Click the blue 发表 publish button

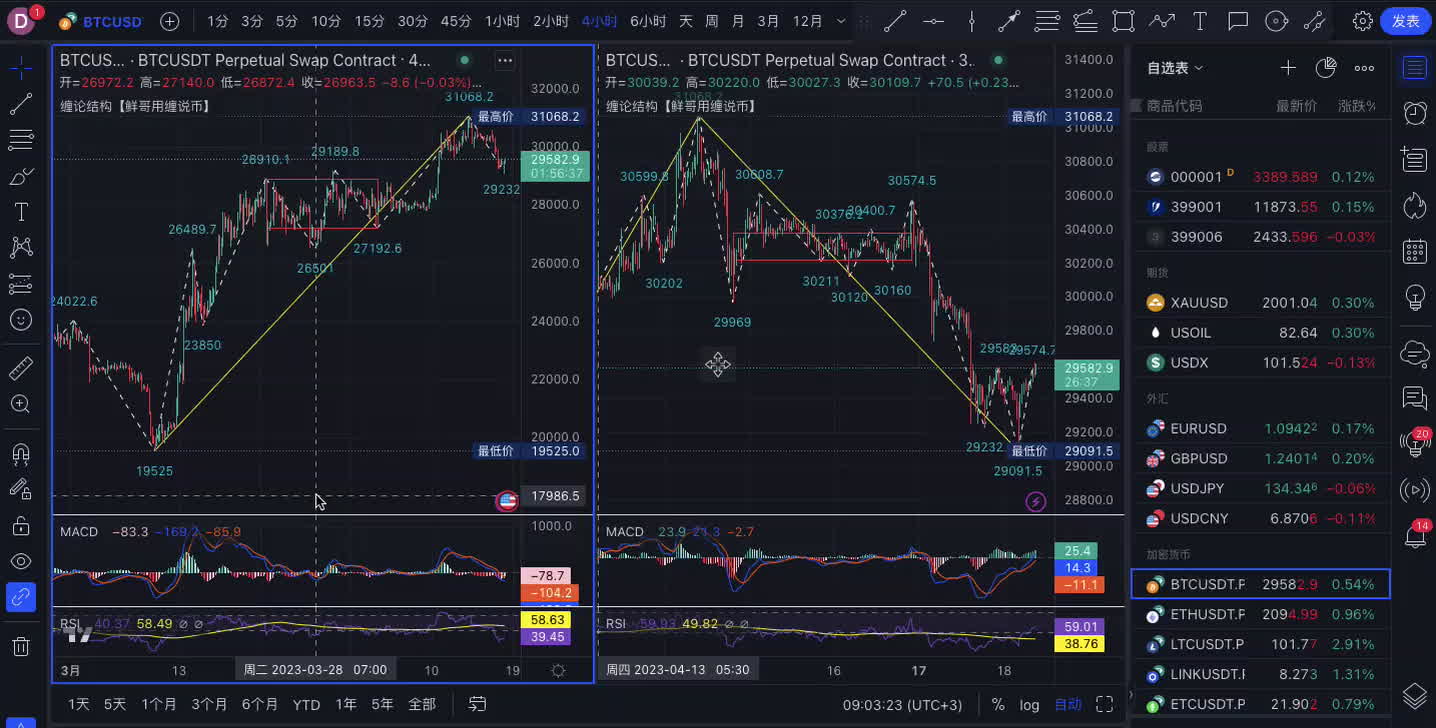point(1405,21)
